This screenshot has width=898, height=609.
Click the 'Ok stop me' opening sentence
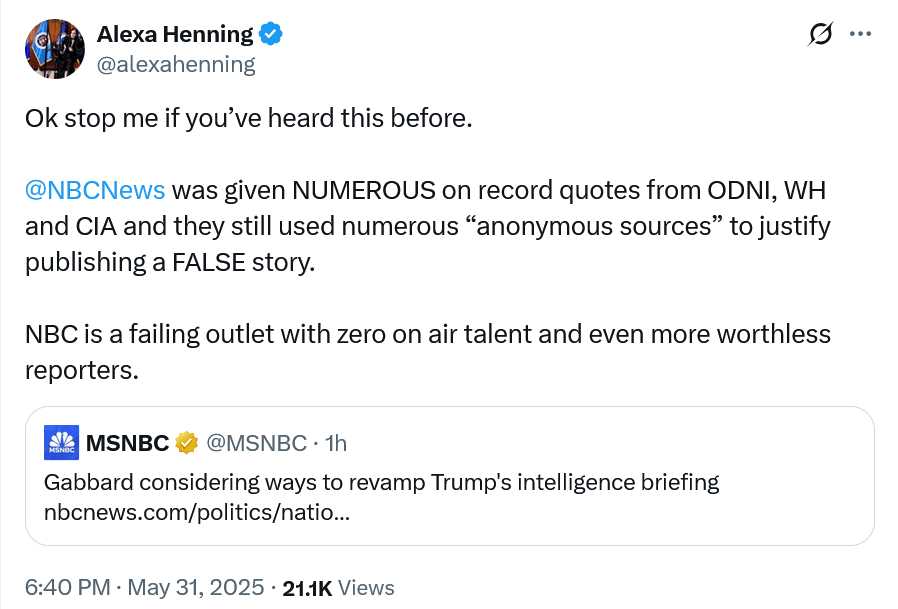[x=249, y=119]
